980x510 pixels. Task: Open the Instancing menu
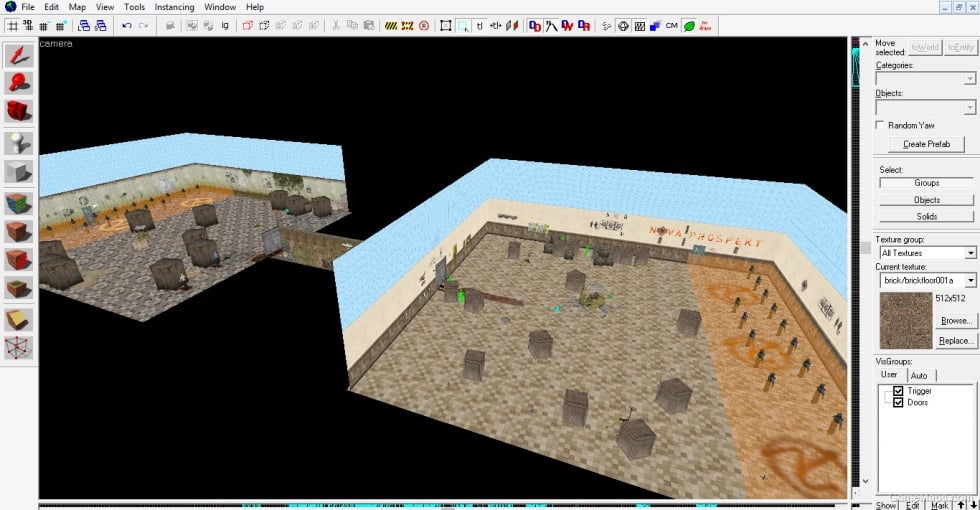(174, 7)
